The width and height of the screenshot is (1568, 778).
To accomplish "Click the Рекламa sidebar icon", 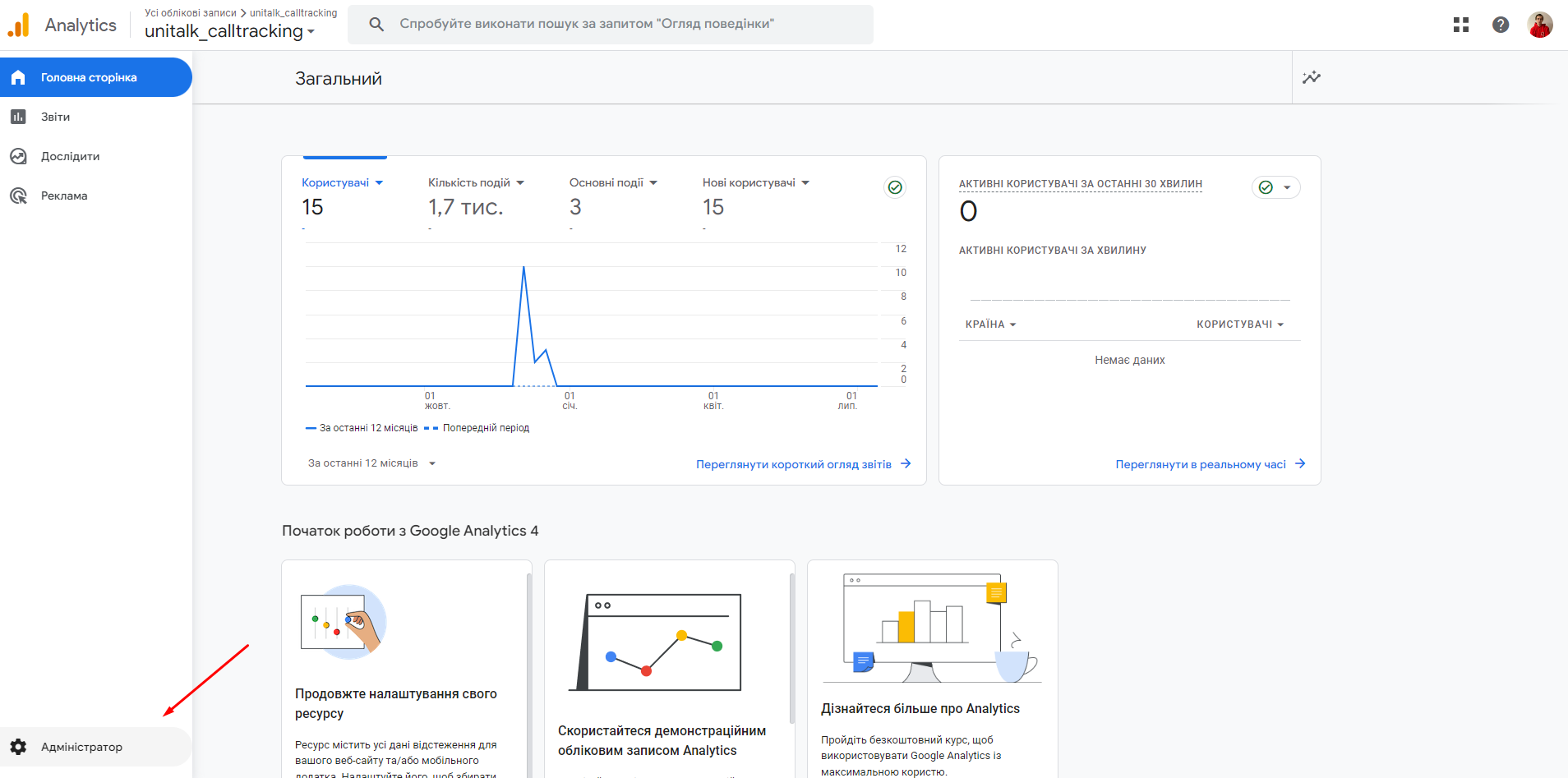I will pyautogui.click(x=18, y=196).
